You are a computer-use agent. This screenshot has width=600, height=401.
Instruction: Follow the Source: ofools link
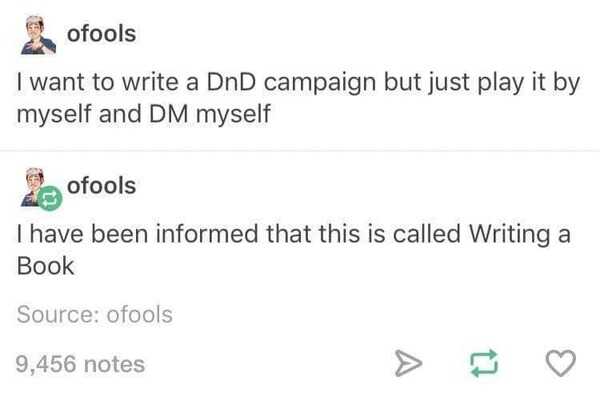click(x=95, y=315)
